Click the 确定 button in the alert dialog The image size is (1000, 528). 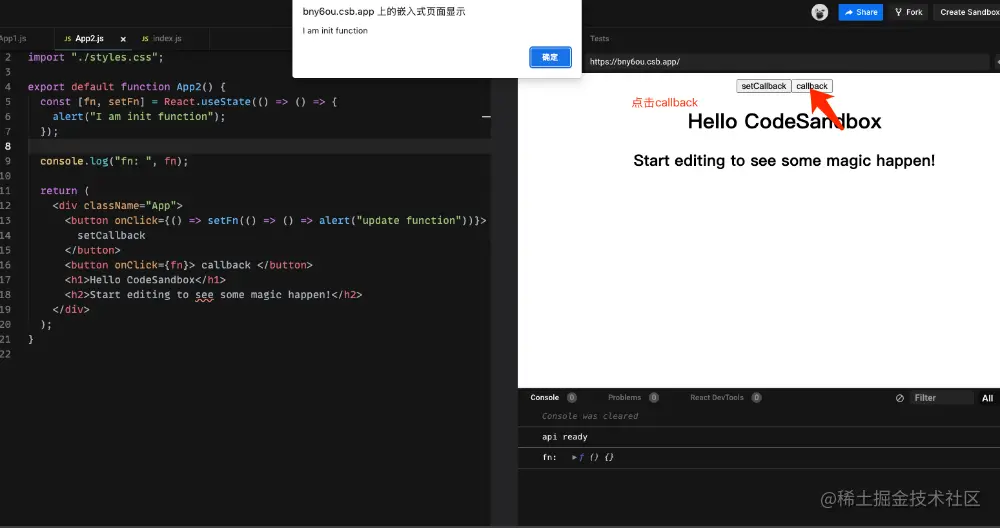click(550, 57)
